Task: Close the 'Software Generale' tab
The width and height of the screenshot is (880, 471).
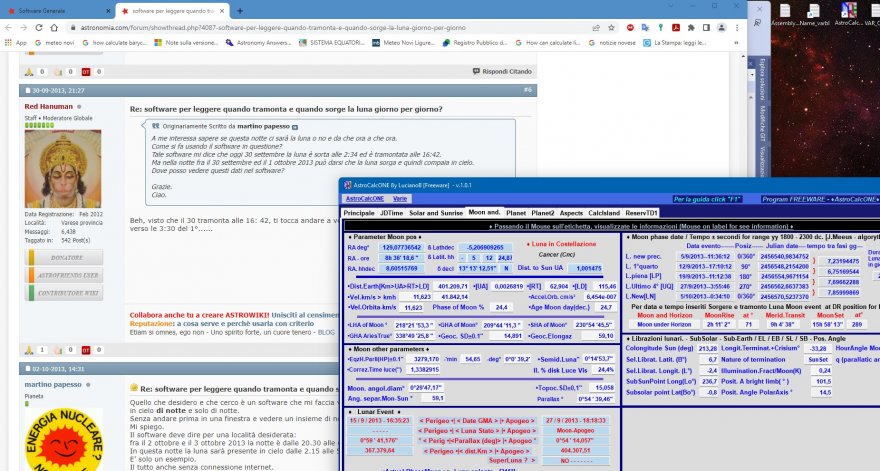Action: tap(108, 11)
